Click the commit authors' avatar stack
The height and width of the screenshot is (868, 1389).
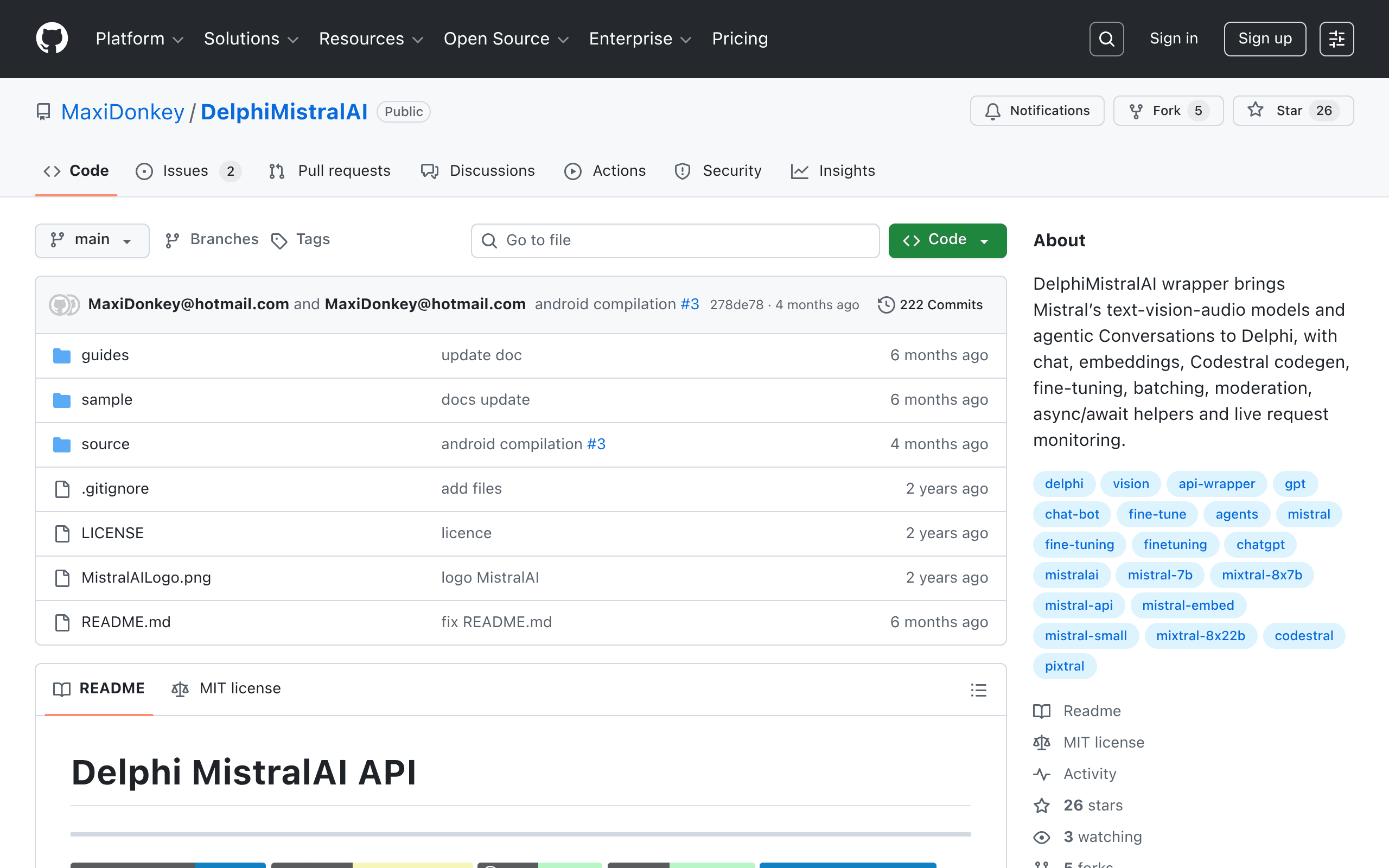click(x=64, y=305)
